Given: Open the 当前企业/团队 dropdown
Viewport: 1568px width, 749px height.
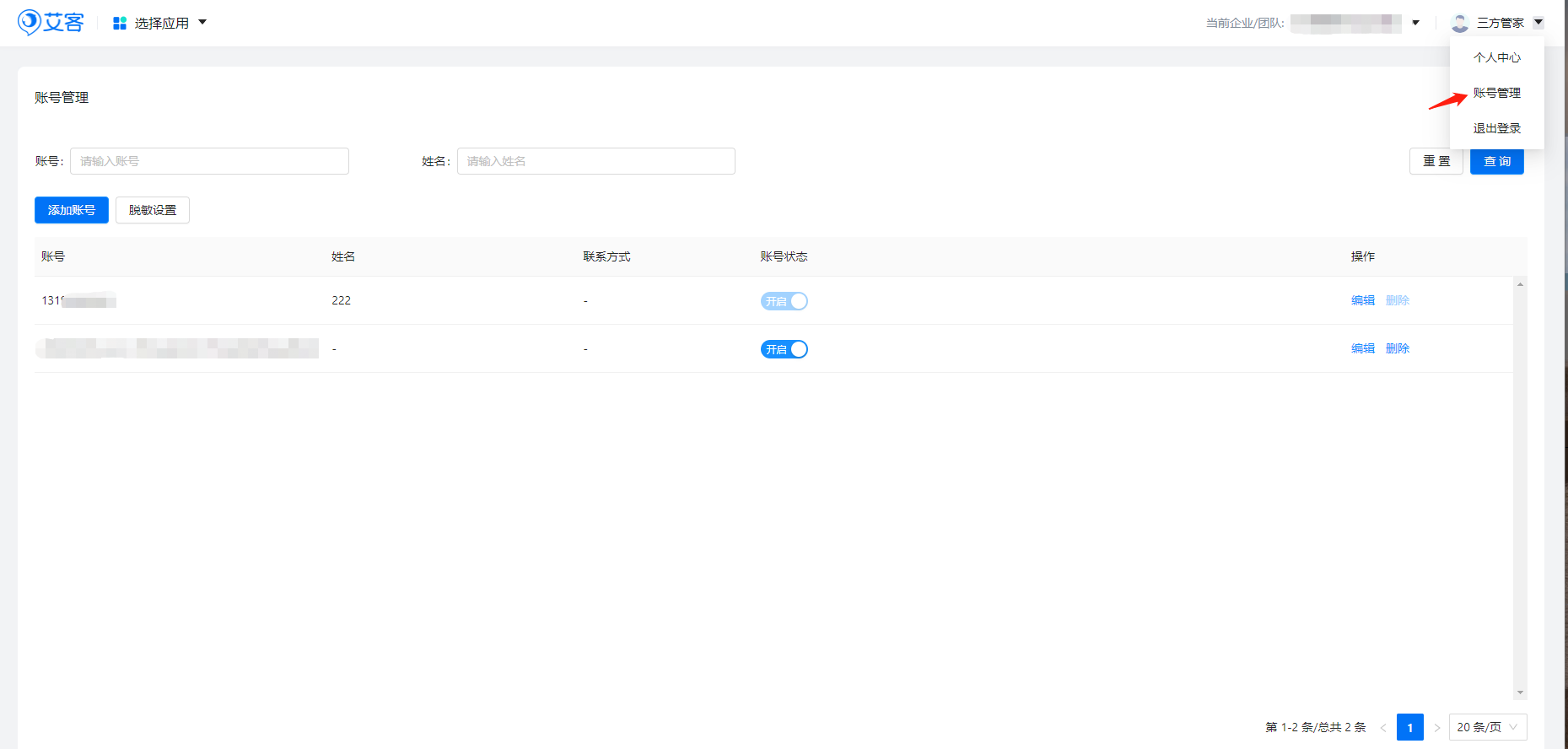Looking at the screenshot, I should point(1415,23).
